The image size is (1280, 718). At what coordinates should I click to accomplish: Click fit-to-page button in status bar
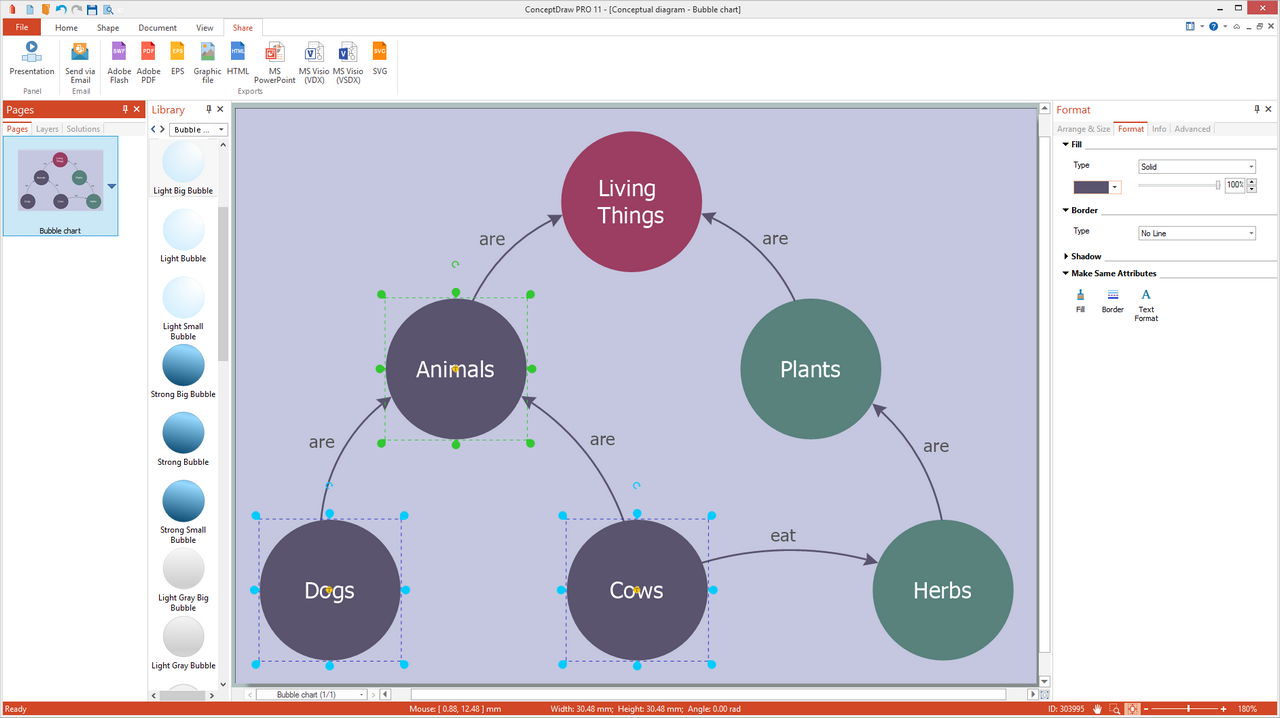point(1133,709)
